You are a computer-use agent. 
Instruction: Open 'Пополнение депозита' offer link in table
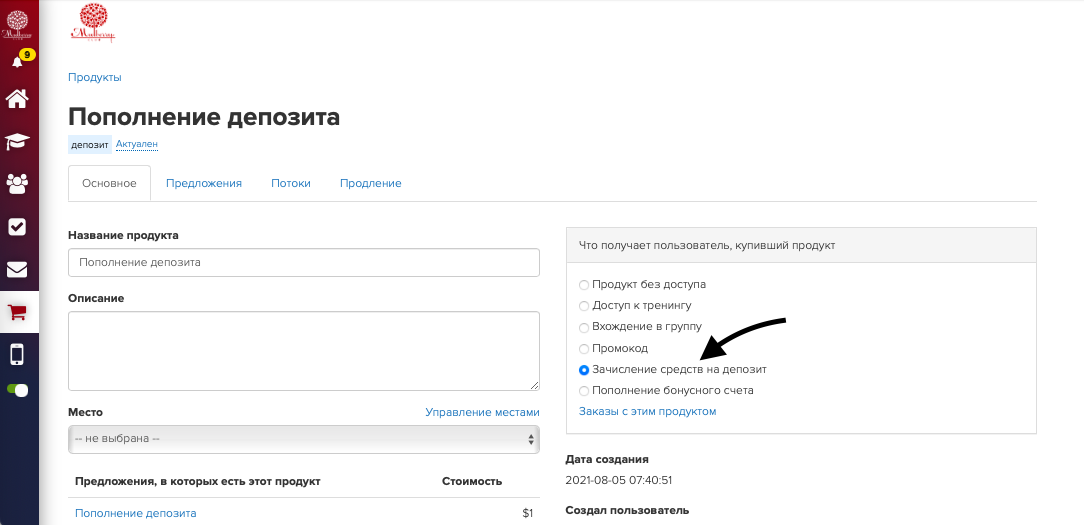(x=136, y=513)
